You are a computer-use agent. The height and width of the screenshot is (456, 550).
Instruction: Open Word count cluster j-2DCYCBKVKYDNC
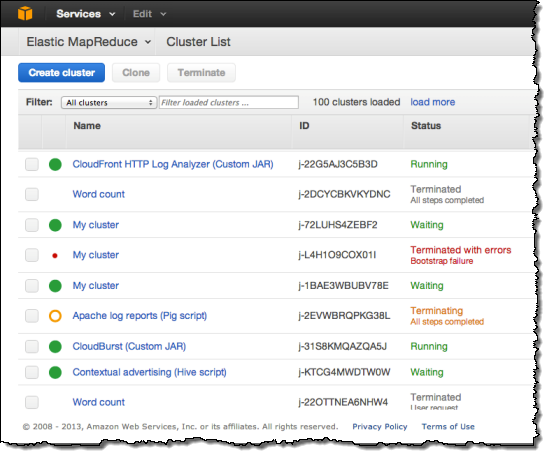click(99, 194)
